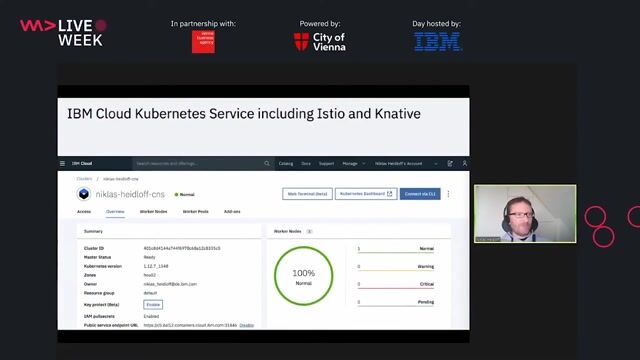The height and width of the screenshot is (360, 640).
Task: Switch to the Access tab
Action: click(x=84, y=211)
